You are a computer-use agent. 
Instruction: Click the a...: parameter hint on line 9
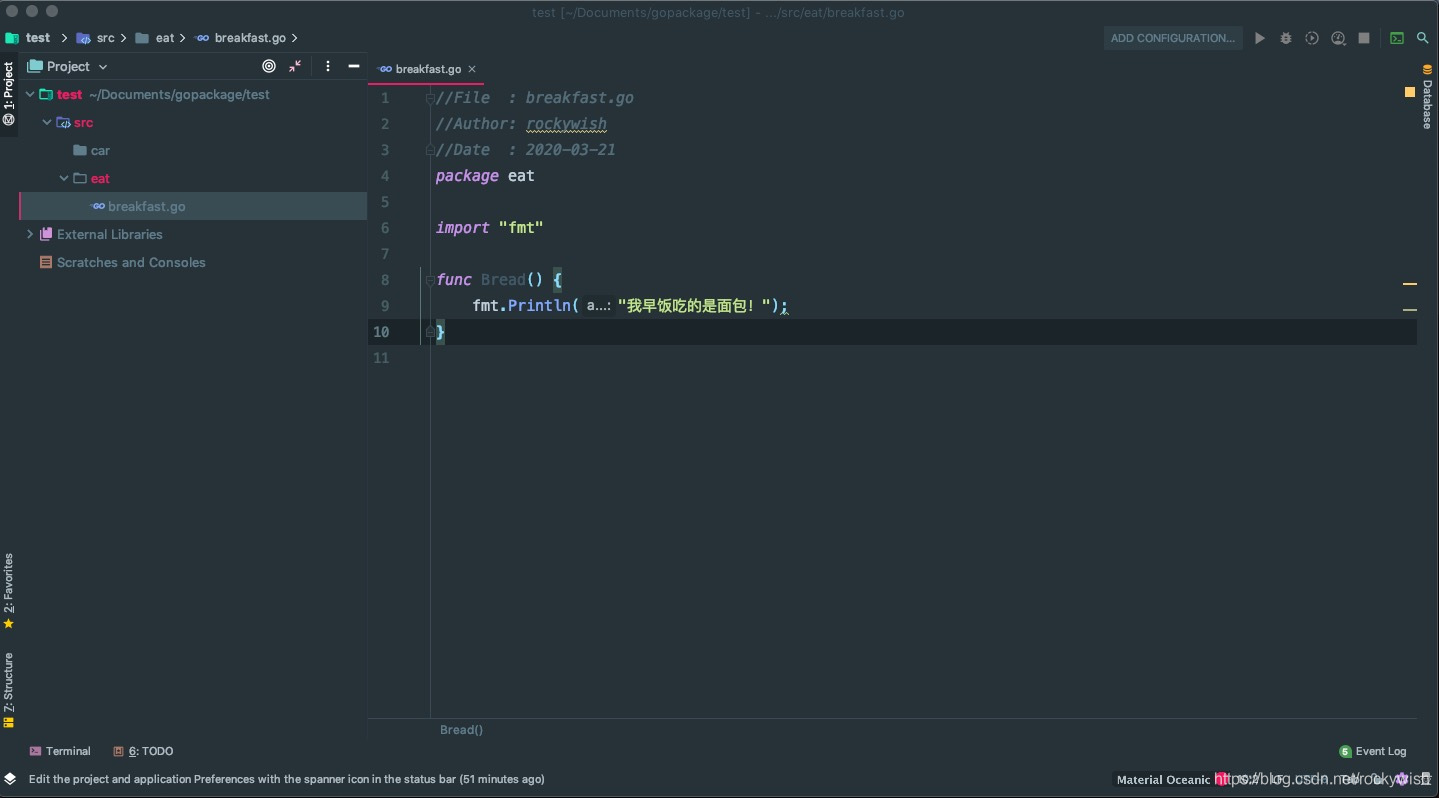[599, 306]
